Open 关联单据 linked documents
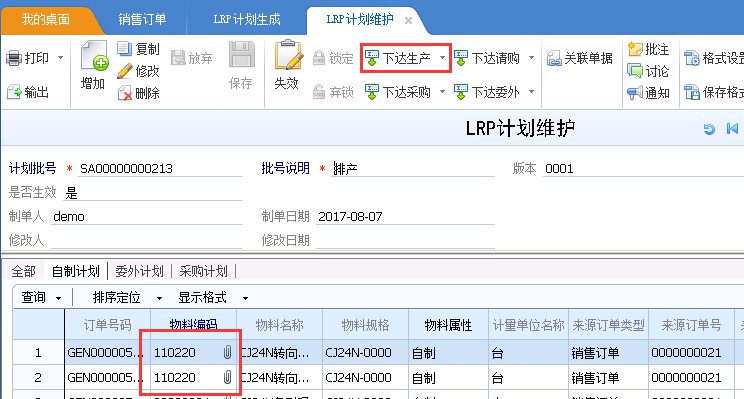The width and height of the screenshot is (744, 399). pos(579,58)
